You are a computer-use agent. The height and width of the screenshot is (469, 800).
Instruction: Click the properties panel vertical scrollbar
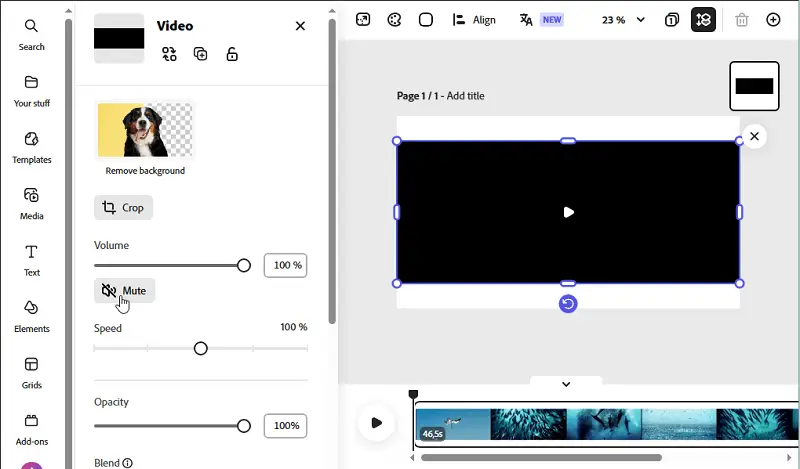[x=332, y=171]
